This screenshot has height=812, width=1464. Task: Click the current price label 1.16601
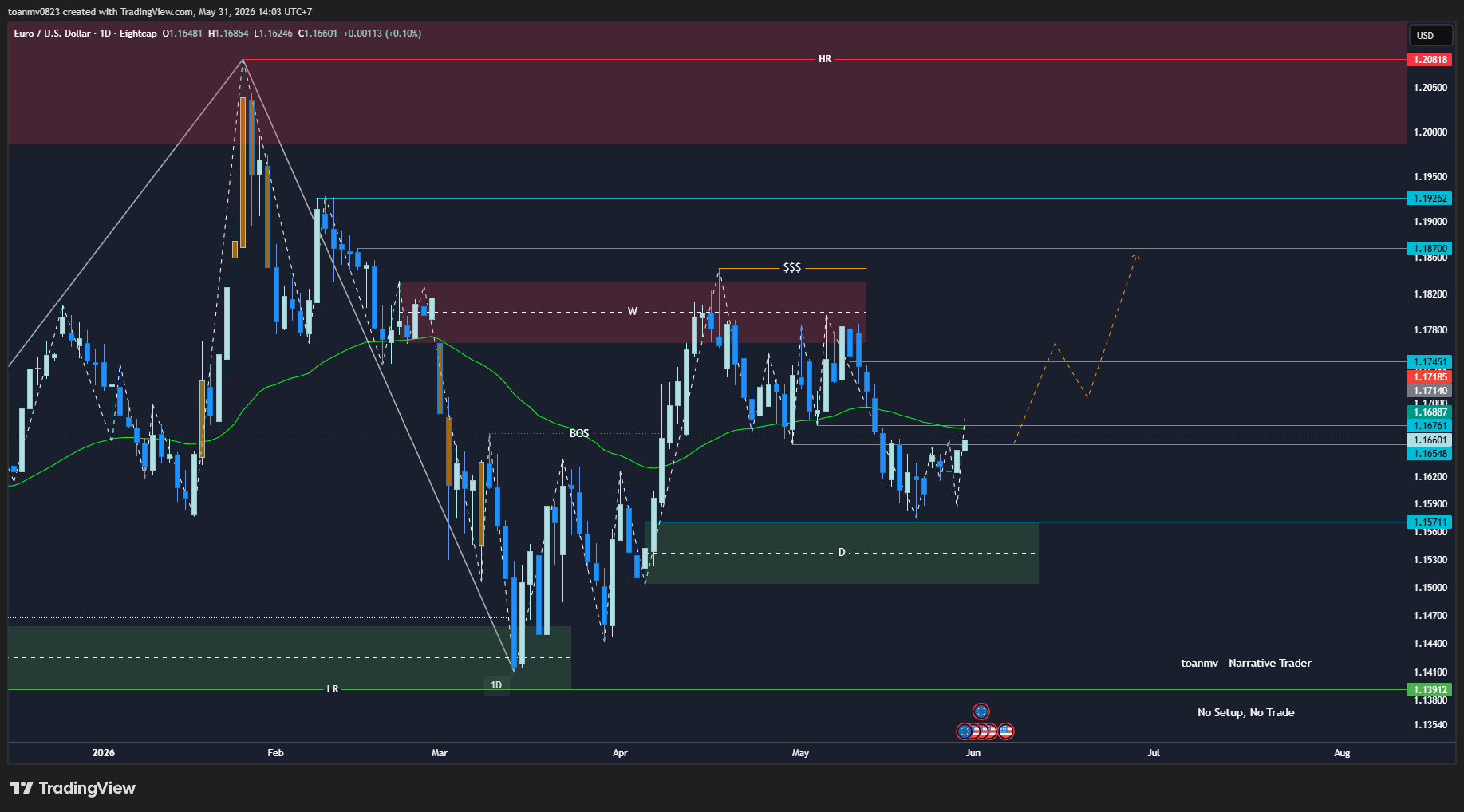coord(1430,440)
